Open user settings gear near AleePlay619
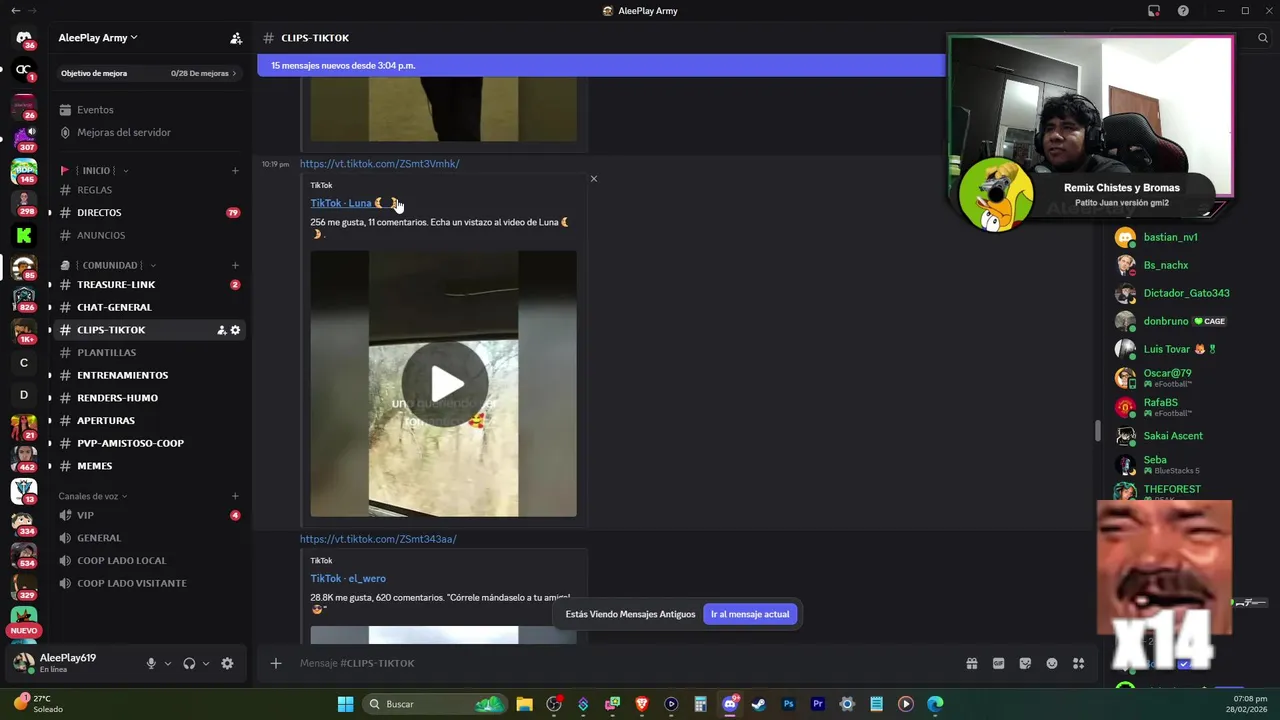 pyautogui.click(x=227, y=663)
